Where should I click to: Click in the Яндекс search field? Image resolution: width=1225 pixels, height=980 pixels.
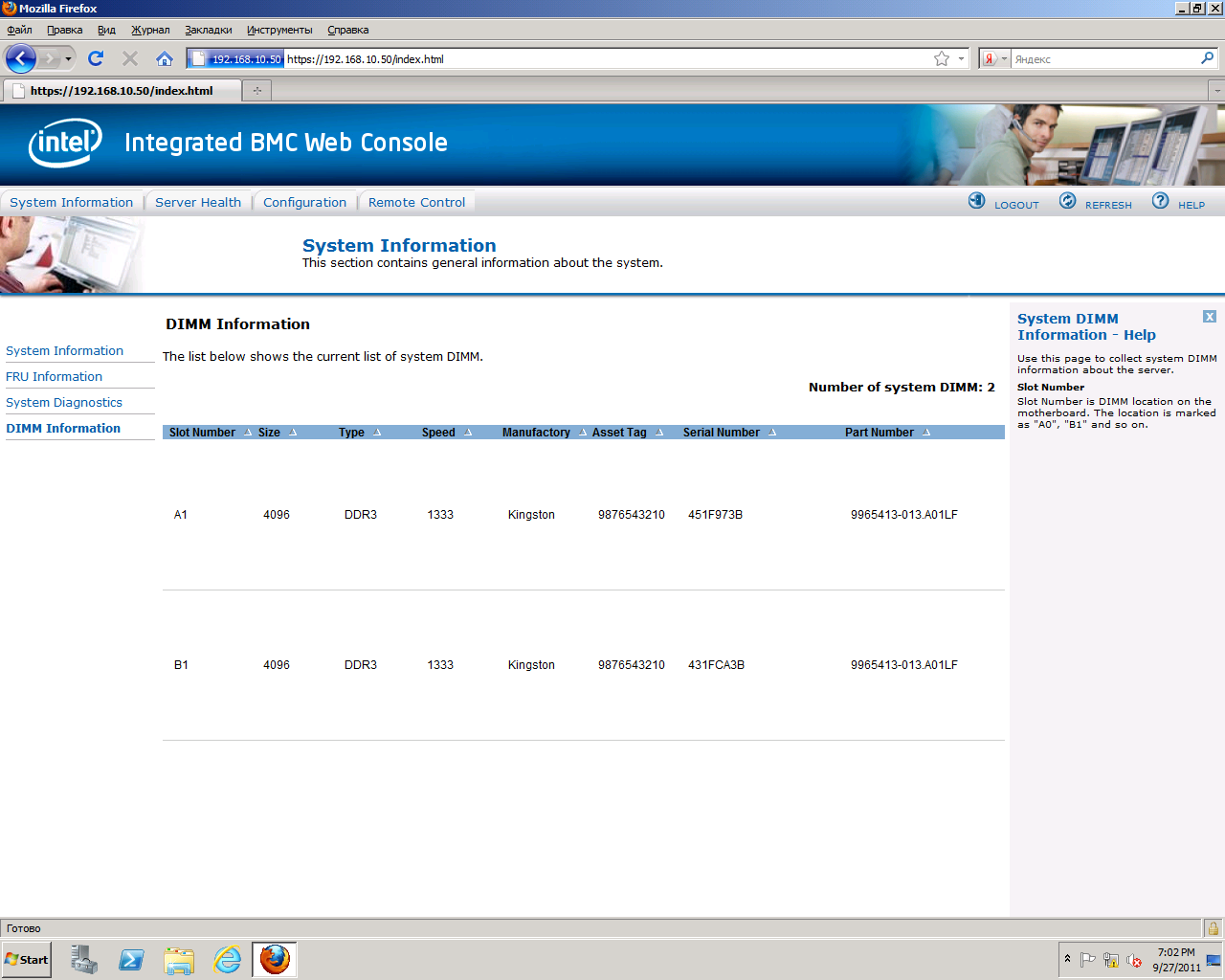click(x=1101, y=59)
